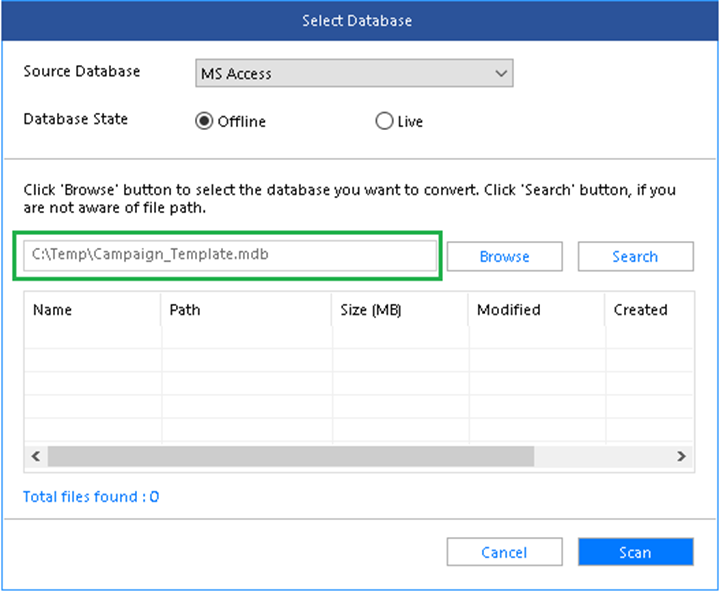Click the Browse button

(x=504, y=256)
